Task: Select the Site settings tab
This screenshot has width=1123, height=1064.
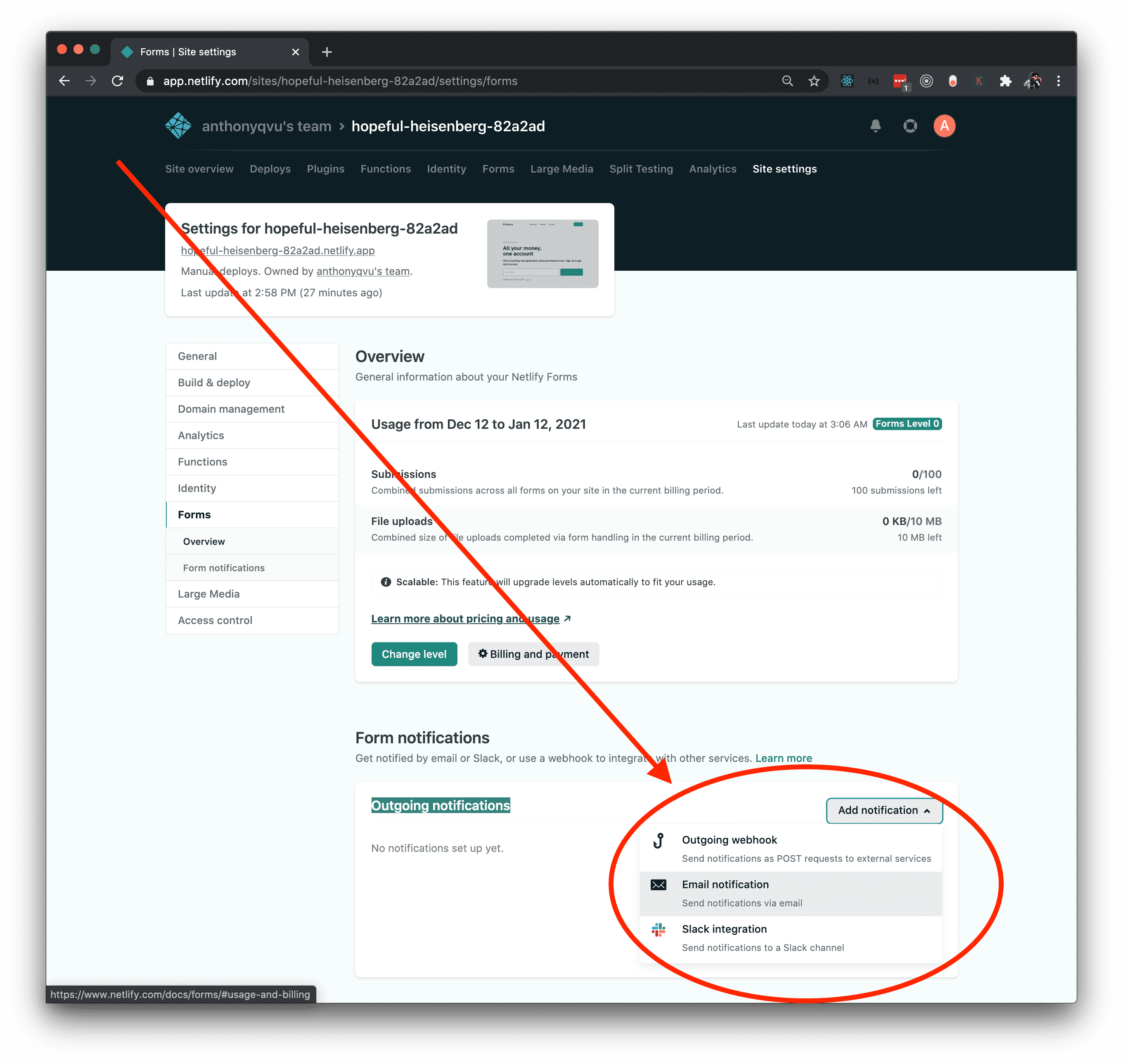Action: pyautogui.click(x=784, y=169)
